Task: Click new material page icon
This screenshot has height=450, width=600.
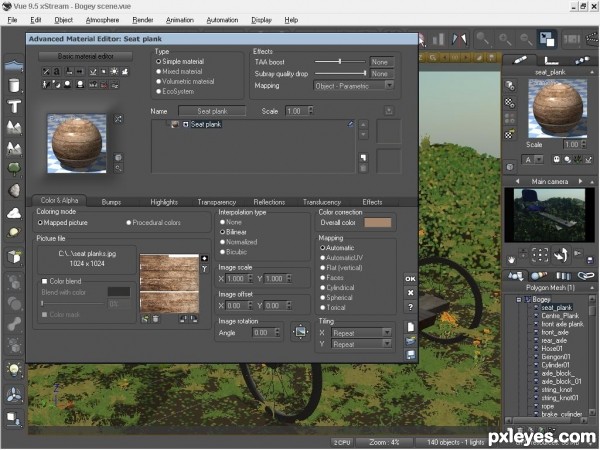Action: click(410, 327)
